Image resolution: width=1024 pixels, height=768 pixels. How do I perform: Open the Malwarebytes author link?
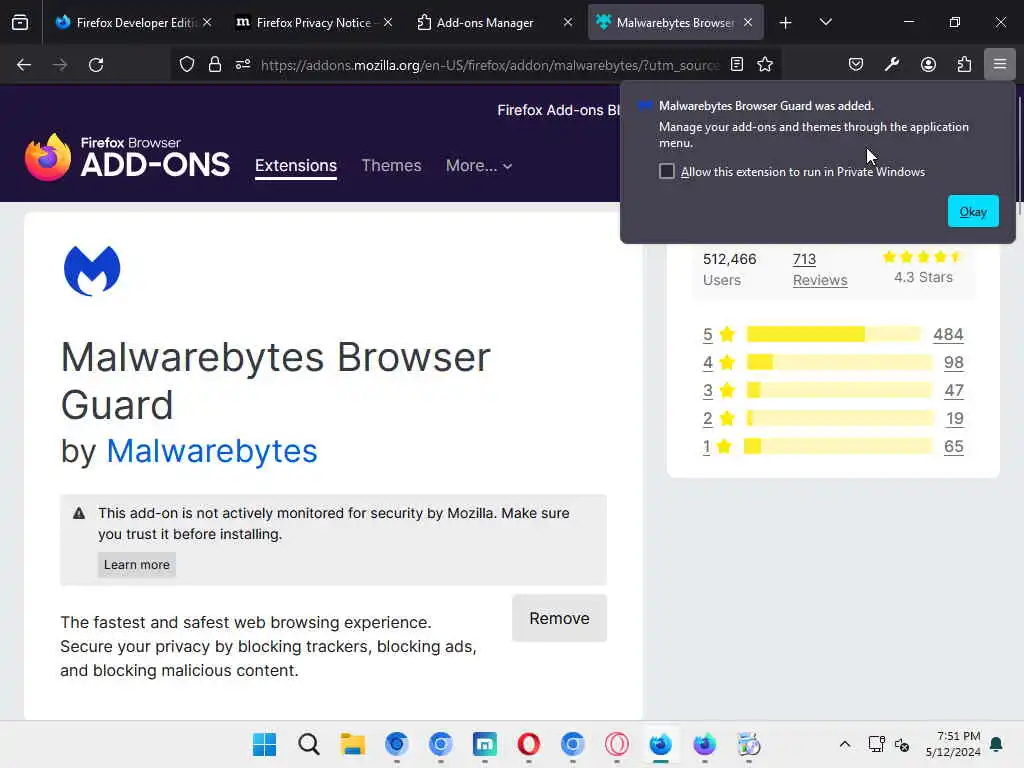click(212, 451)
